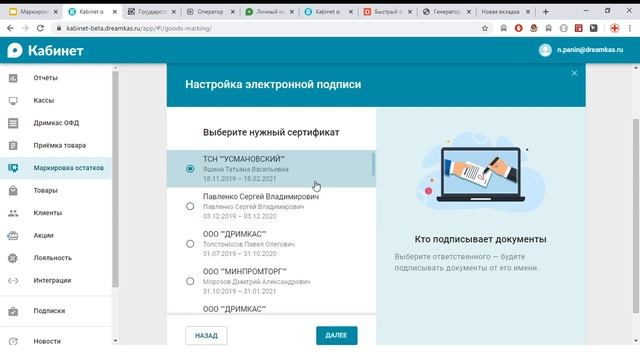Open the user avatar icon
The height and width of the screenshot is (360, 640).
545,50
